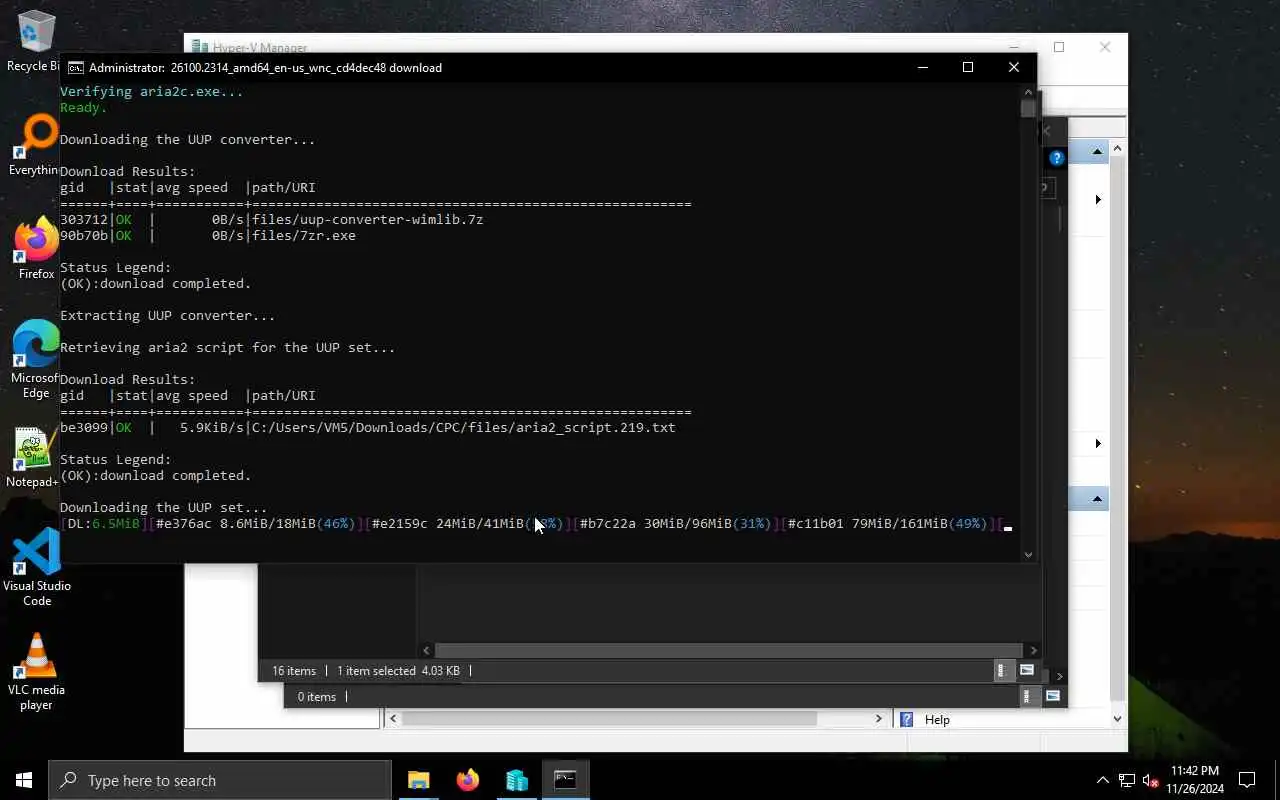1280x800 pixels.
Task: Click the left arrow of the dark Explorer scrollbar
Action: pyautogui.click(x=427, y=650)
